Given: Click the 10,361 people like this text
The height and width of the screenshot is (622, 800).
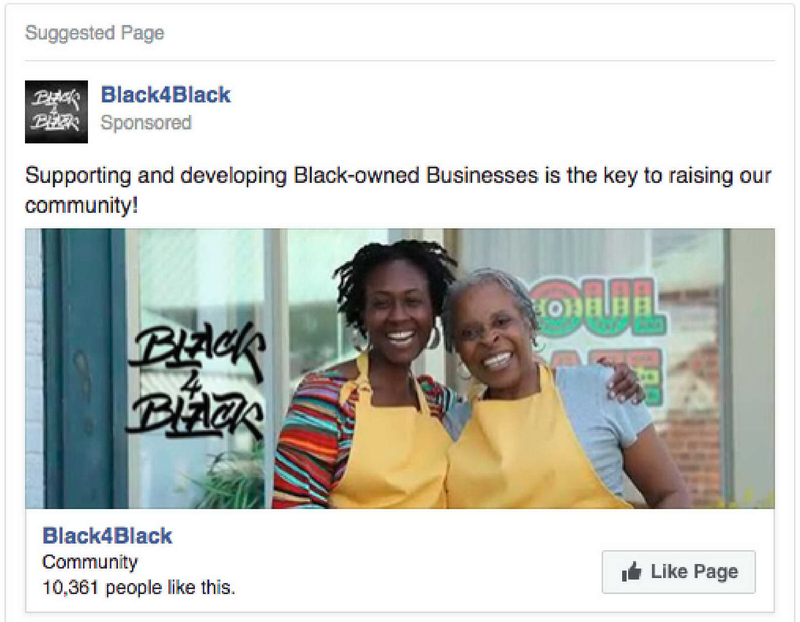Looking at the screenshot, I should (x=139, y=588).
